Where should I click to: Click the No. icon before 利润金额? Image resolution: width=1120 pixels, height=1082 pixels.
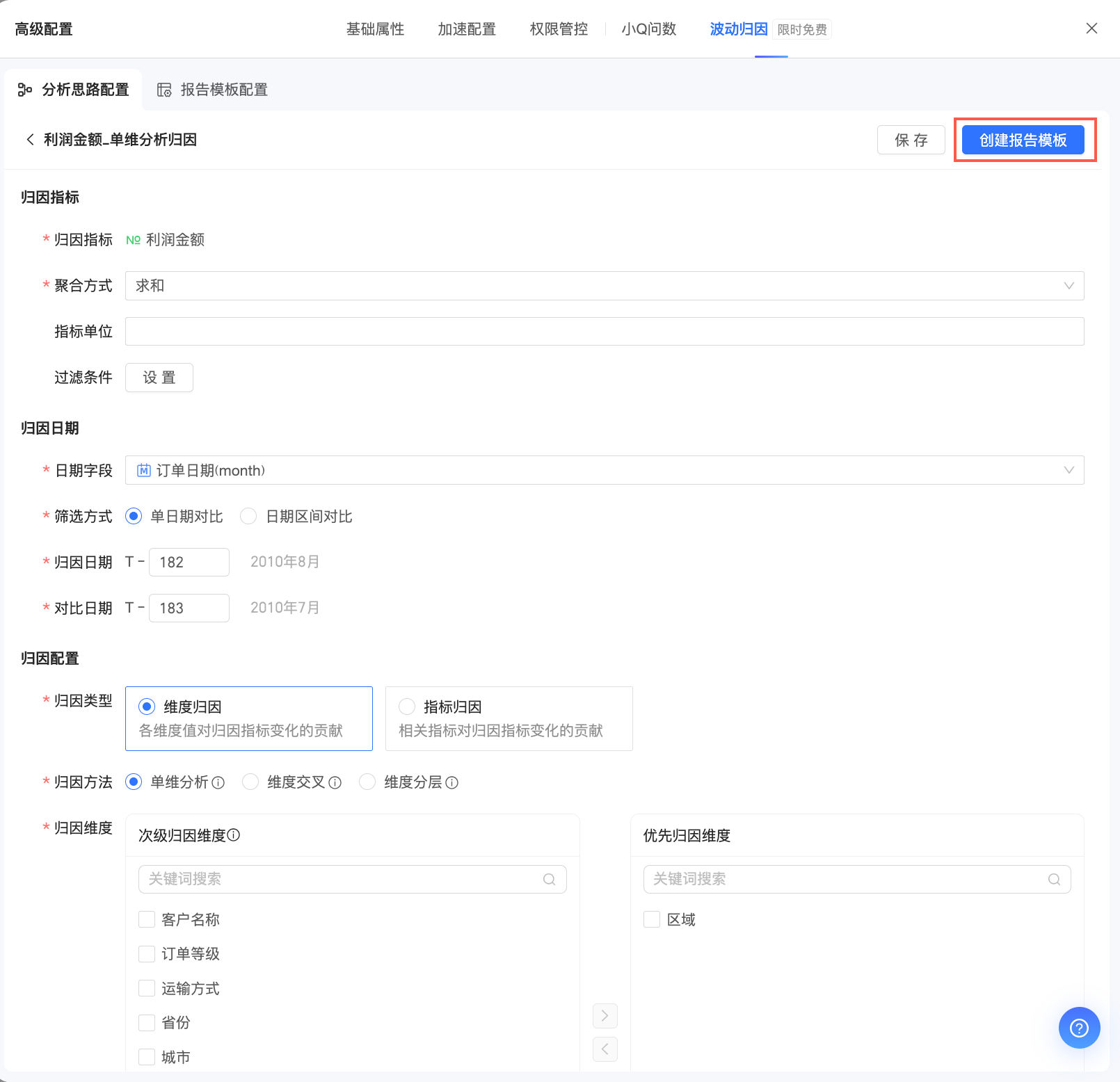[x=133, y=240]
